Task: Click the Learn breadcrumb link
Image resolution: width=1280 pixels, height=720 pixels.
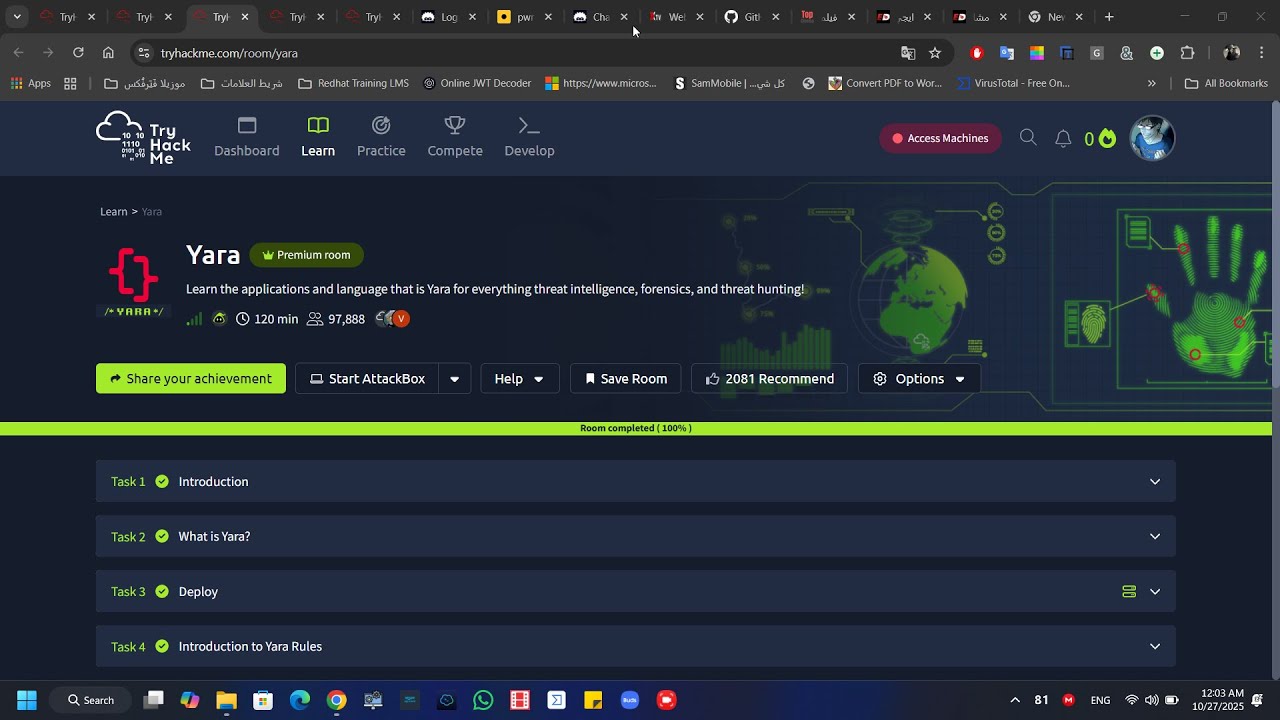Action: pyautogui.click(x=114, y=212)
